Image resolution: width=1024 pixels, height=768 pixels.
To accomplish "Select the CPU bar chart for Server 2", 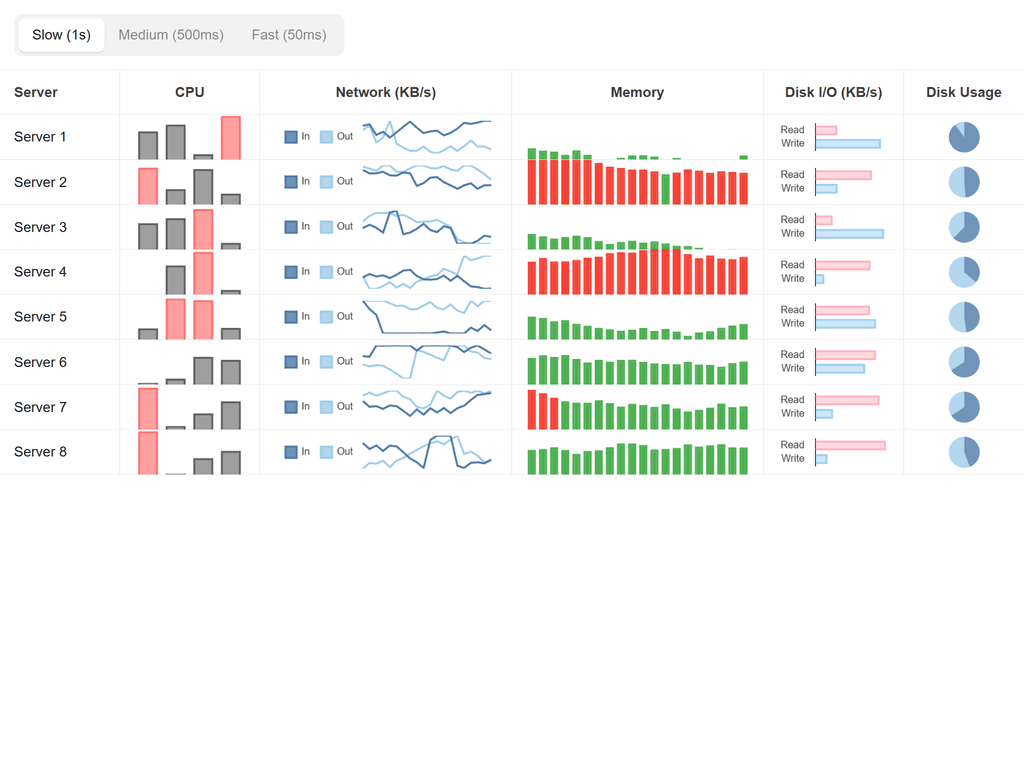I will 188,182.
